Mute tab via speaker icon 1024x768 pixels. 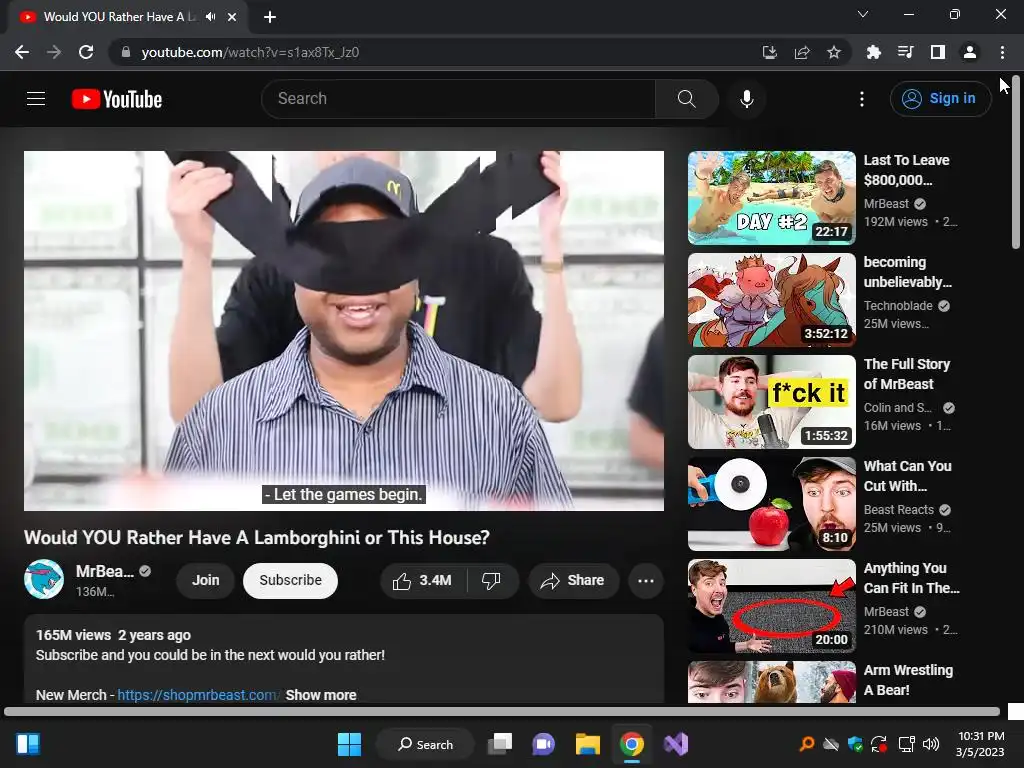210,17
